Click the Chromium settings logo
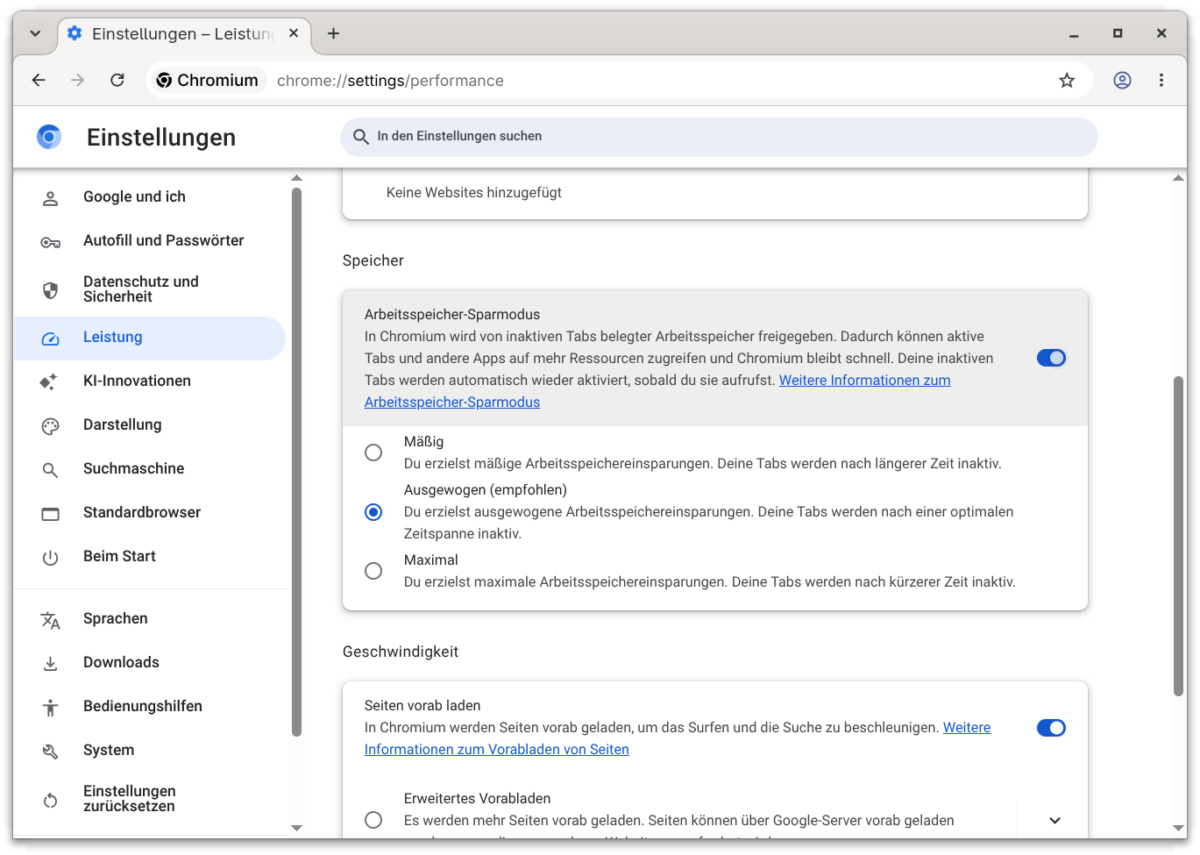 pos(49,137)
